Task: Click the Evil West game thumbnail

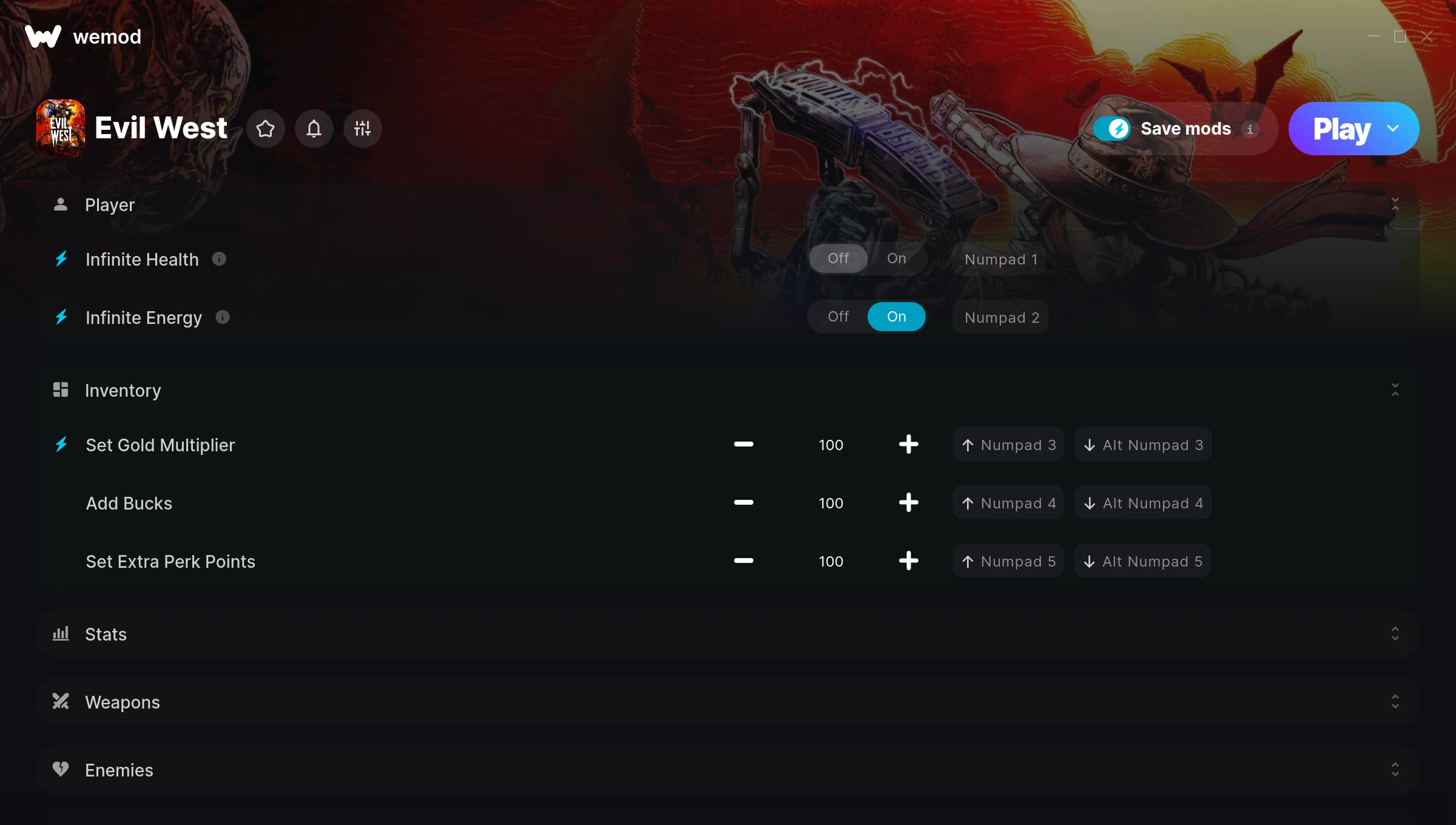Action: (x=61, y=129)
